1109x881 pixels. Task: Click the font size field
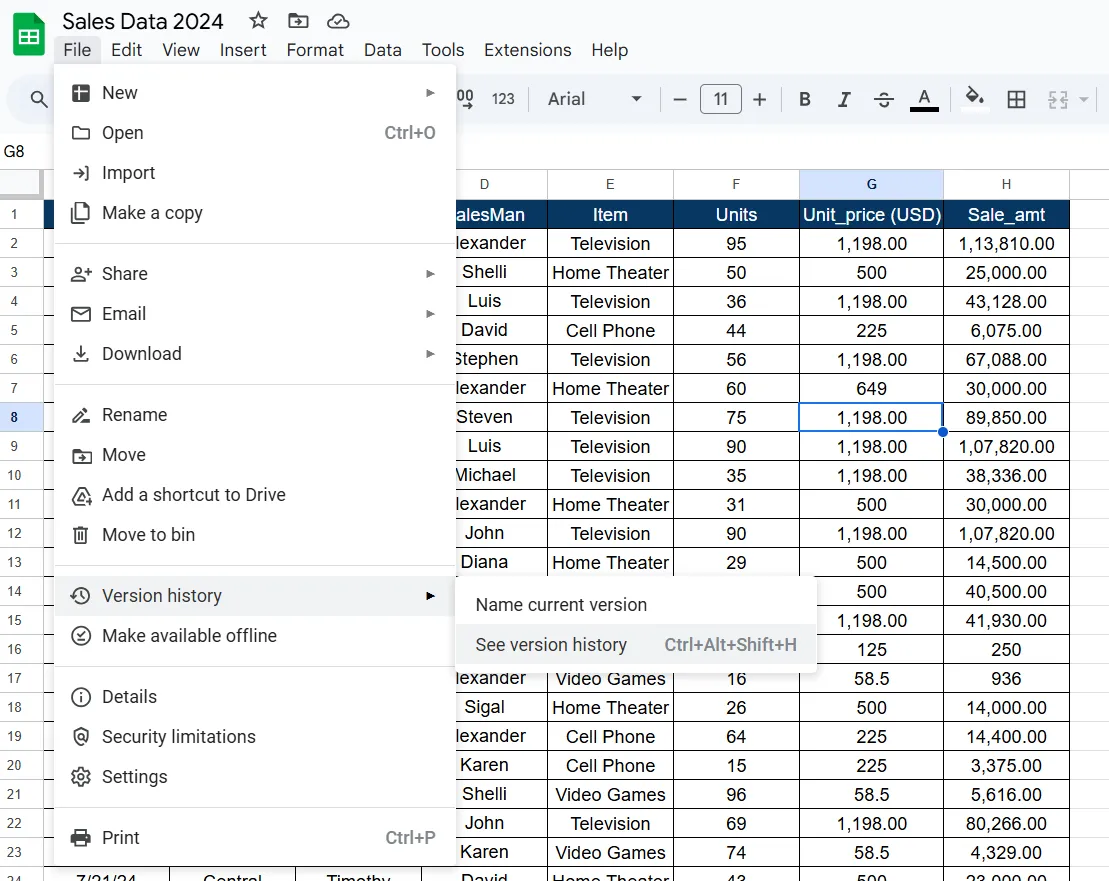point(721,99)
